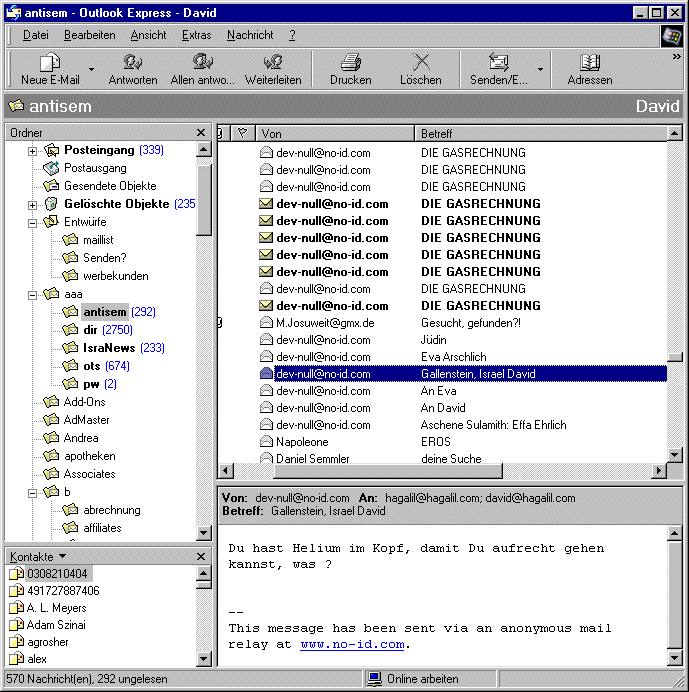
Task: Click the Allen antworten toolbar icon
Action: (203, 63)
